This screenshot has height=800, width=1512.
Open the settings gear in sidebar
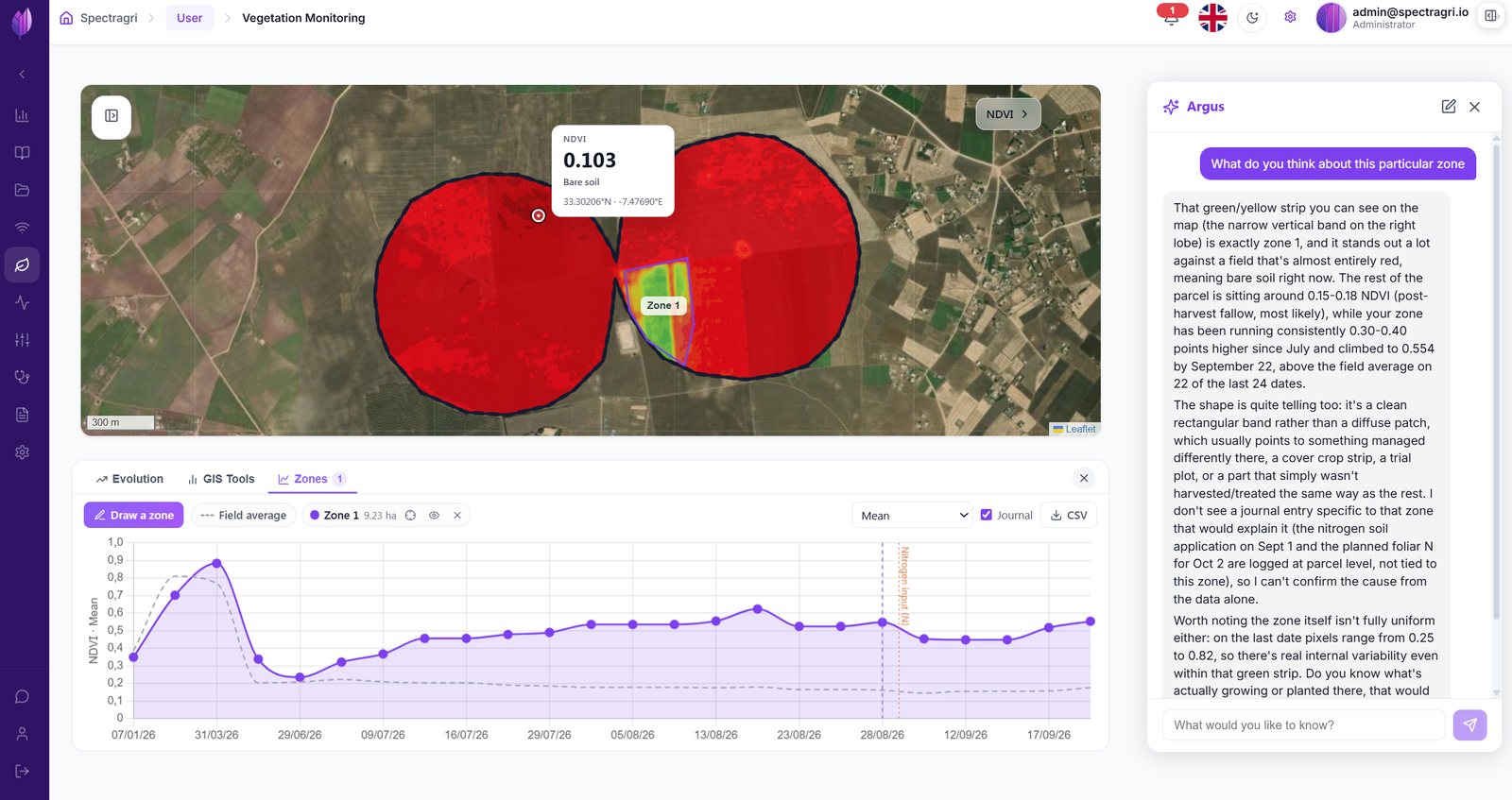pos(23,452)
